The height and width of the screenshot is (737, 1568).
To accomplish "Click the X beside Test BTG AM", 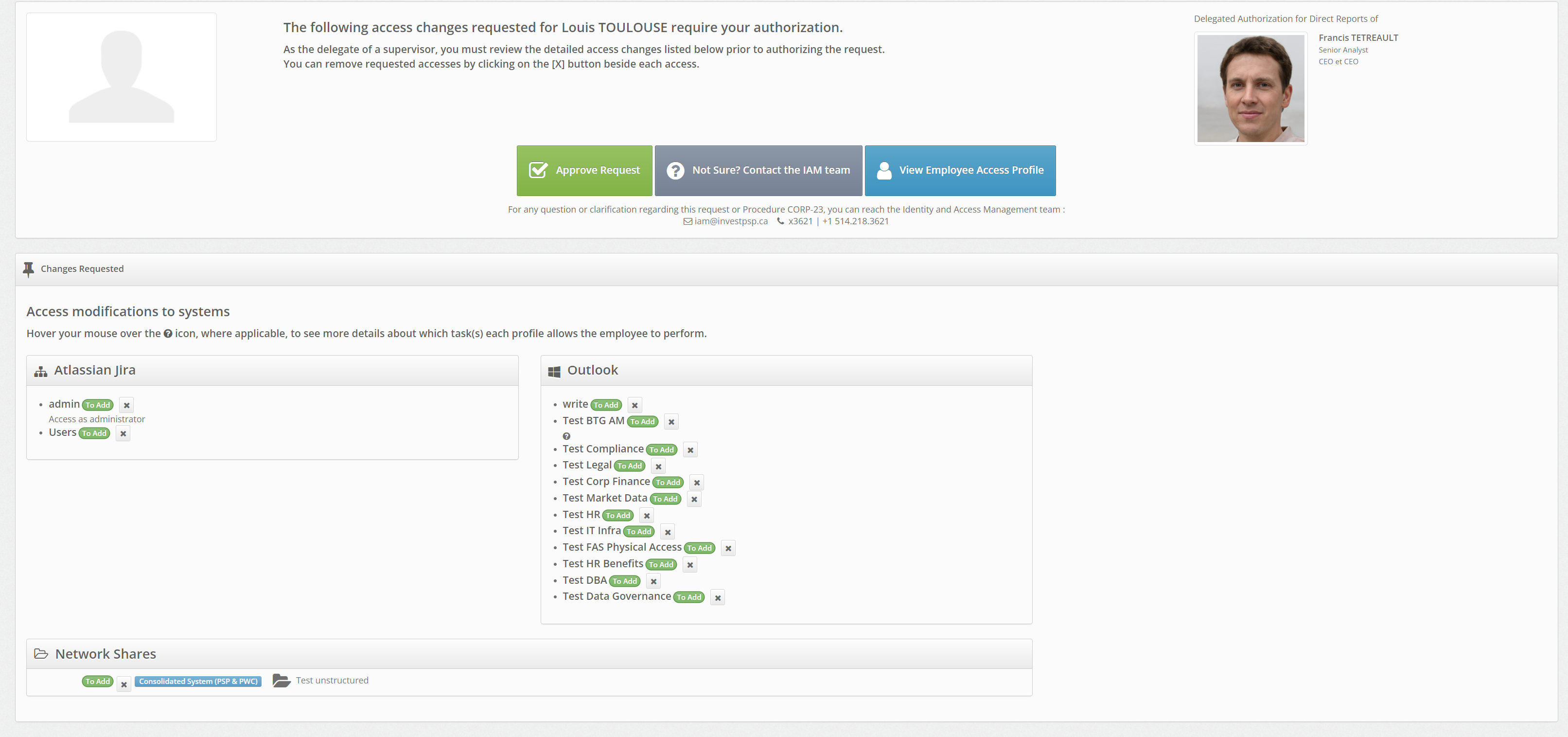I will [x=671, y=421].
